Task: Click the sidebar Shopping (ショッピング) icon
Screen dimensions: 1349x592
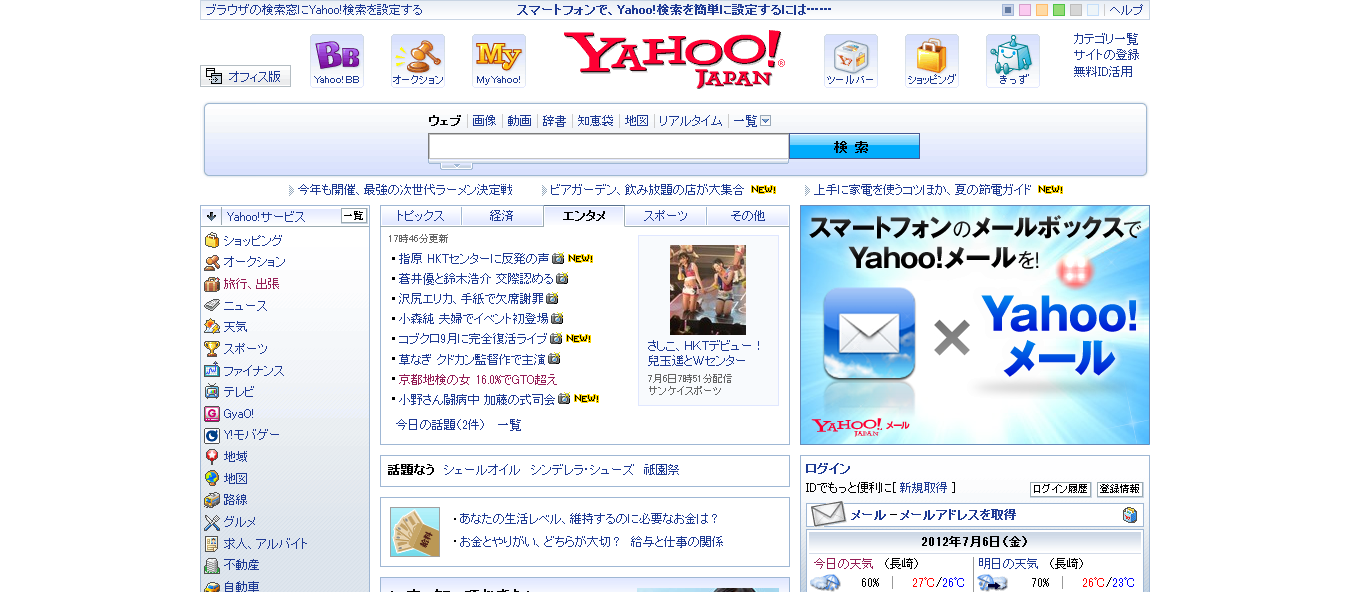Action: click(x=212, y=241)
